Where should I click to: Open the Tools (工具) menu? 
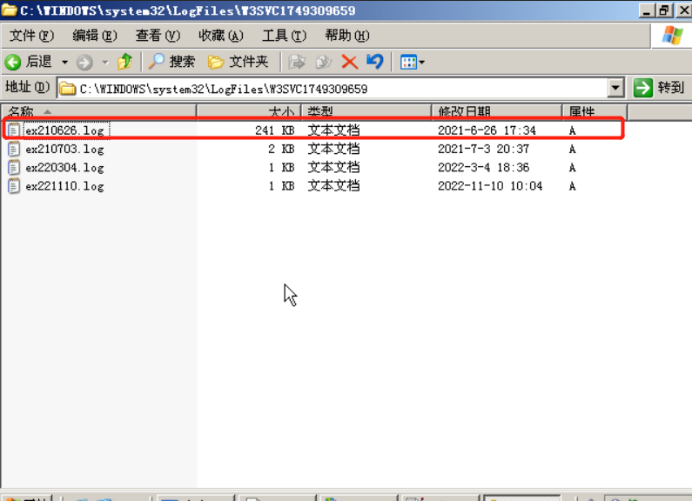pyautogui.click(x=284, y=36)
